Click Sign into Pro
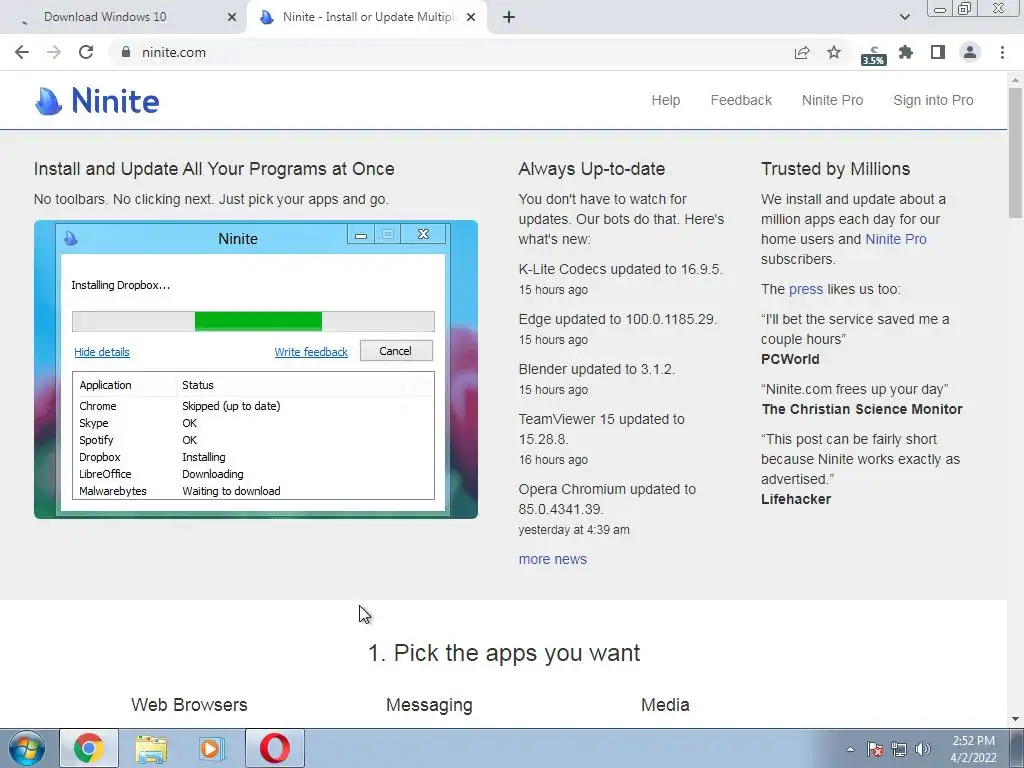Viewport: 1024px width, 768px height. 933,100
